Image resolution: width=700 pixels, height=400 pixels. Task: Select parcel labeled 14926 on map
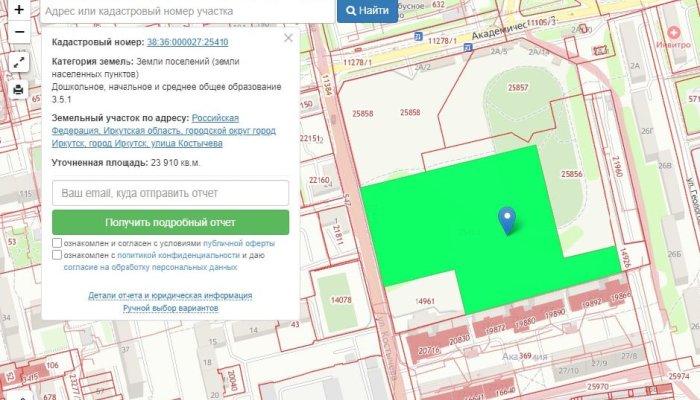pos(625,258)
